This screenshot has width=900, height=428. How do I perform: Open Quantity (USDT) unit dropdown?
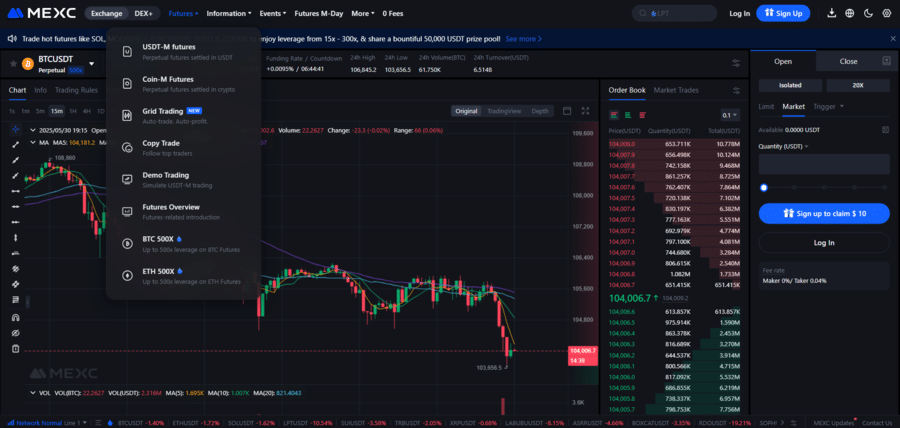783,146
